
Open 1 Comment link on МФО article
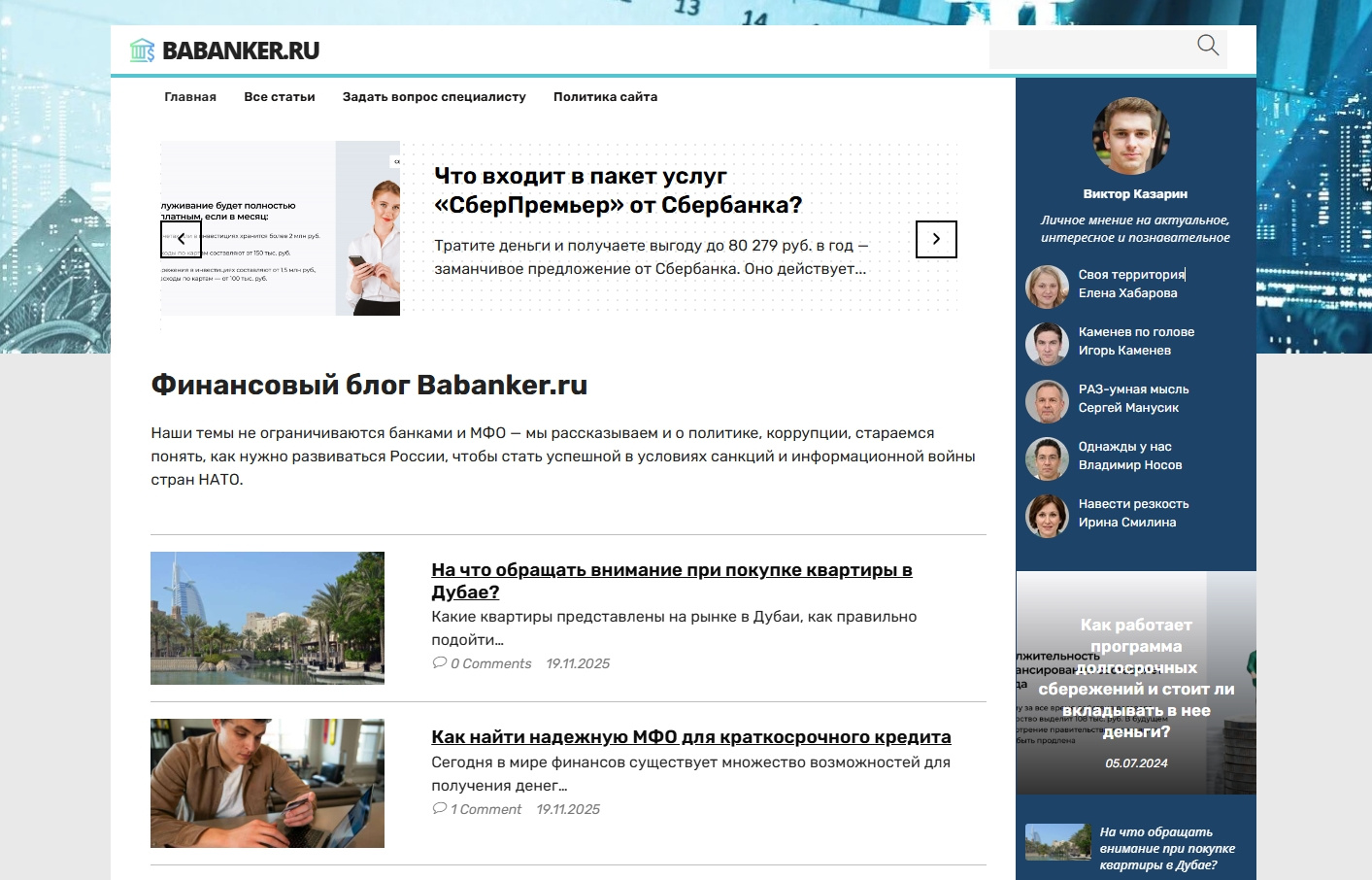[x=485, y=809]
